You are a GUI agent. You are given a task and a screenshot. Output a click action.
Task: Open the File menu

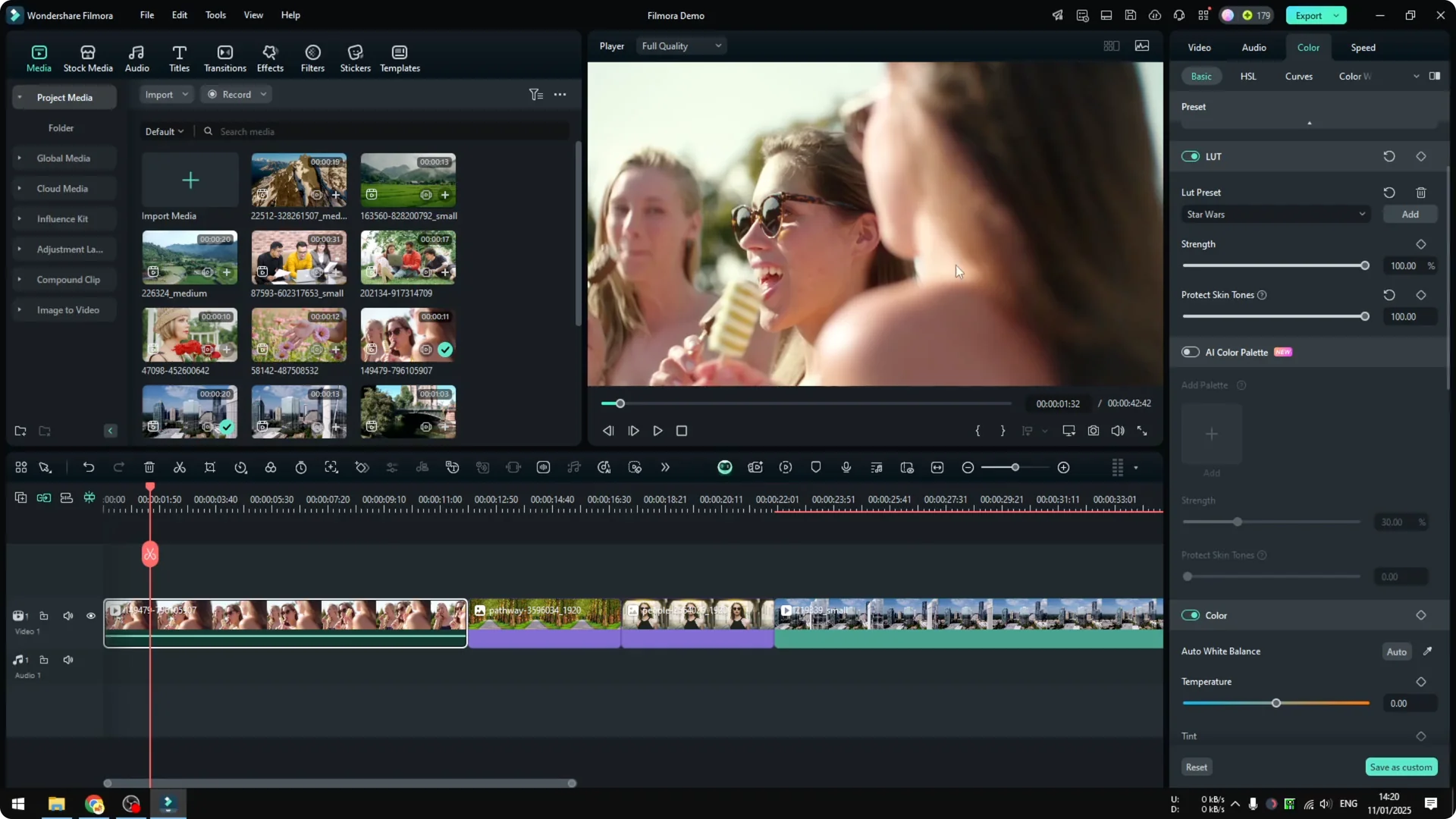[147, 15]
